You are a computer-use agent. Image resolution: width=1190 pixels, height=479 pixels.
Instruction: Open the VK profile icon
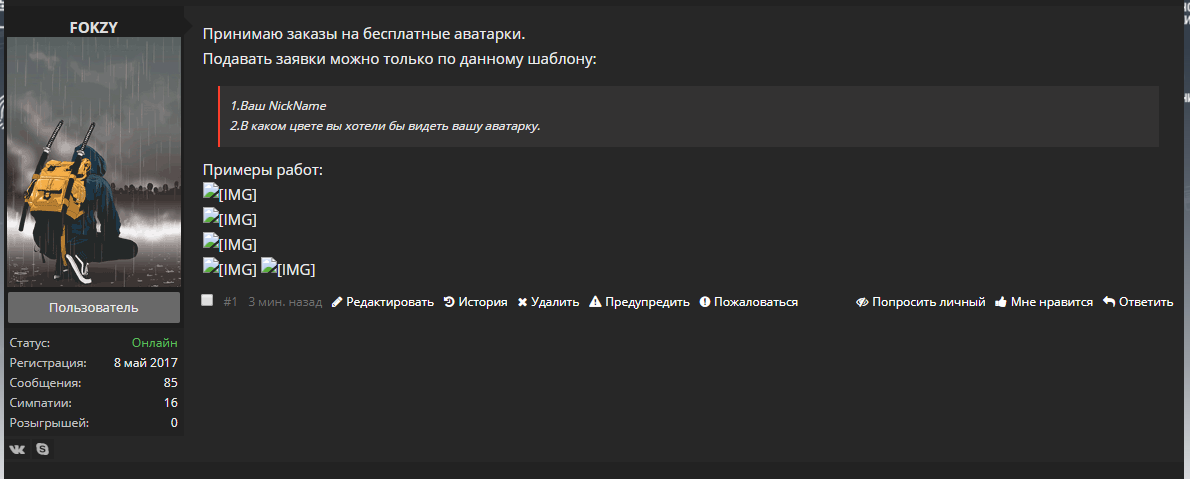[x=17, y=449]
